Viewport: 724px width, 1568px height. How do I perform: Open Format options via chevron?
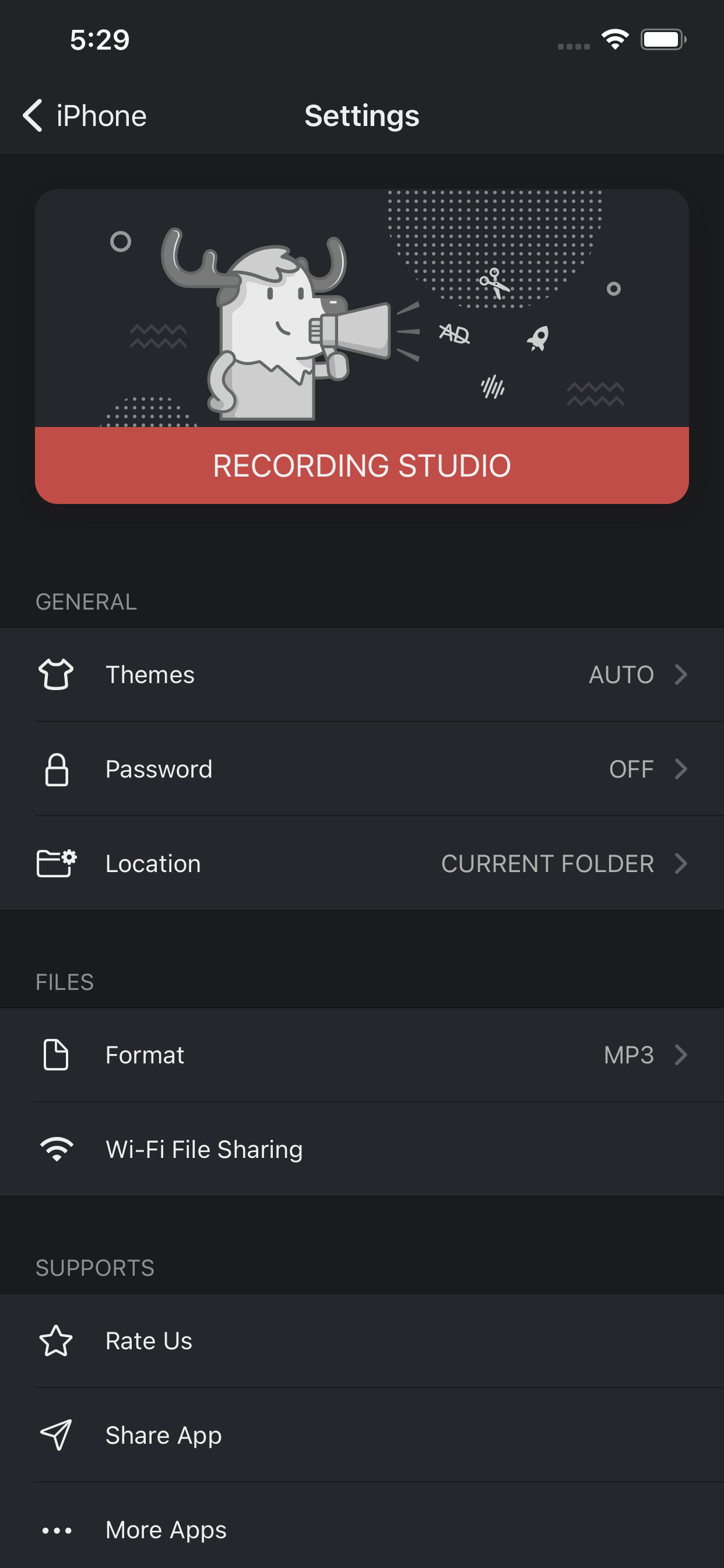pyautogui.click(x=681, y=1055)
